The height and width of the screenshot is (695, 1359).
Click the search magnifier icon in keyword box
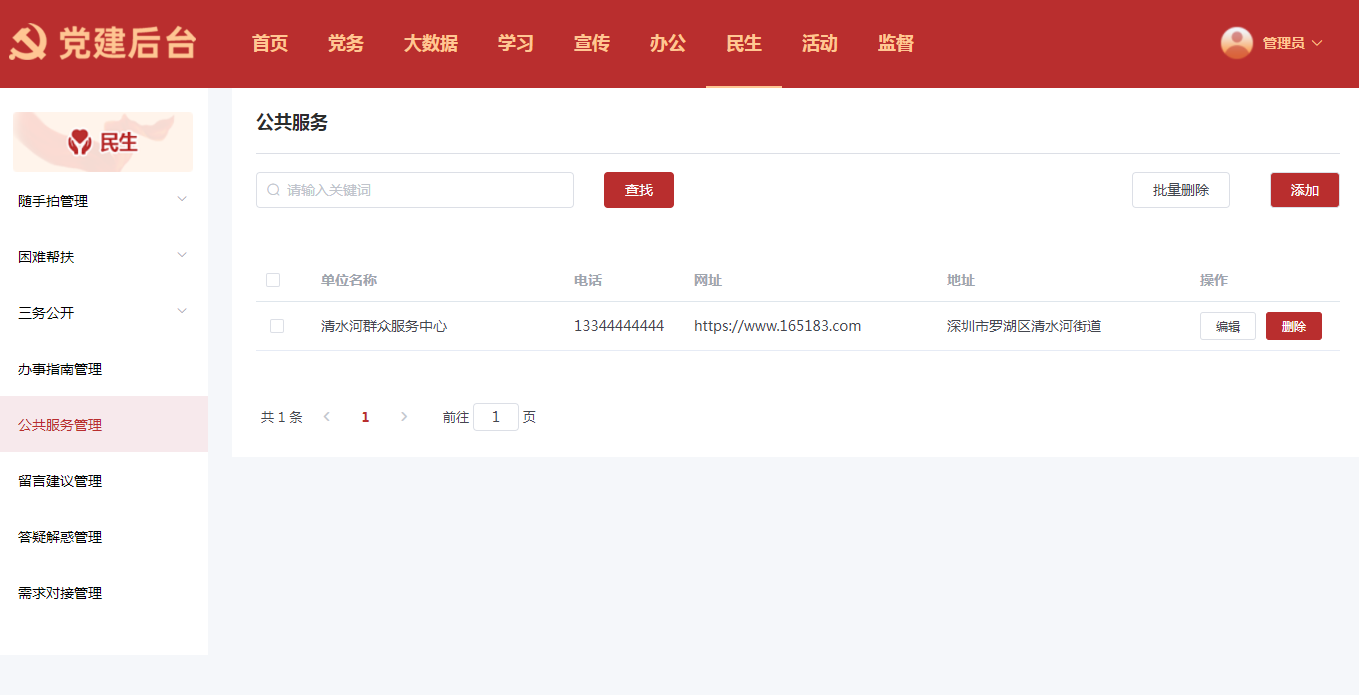tap(273, 190)
